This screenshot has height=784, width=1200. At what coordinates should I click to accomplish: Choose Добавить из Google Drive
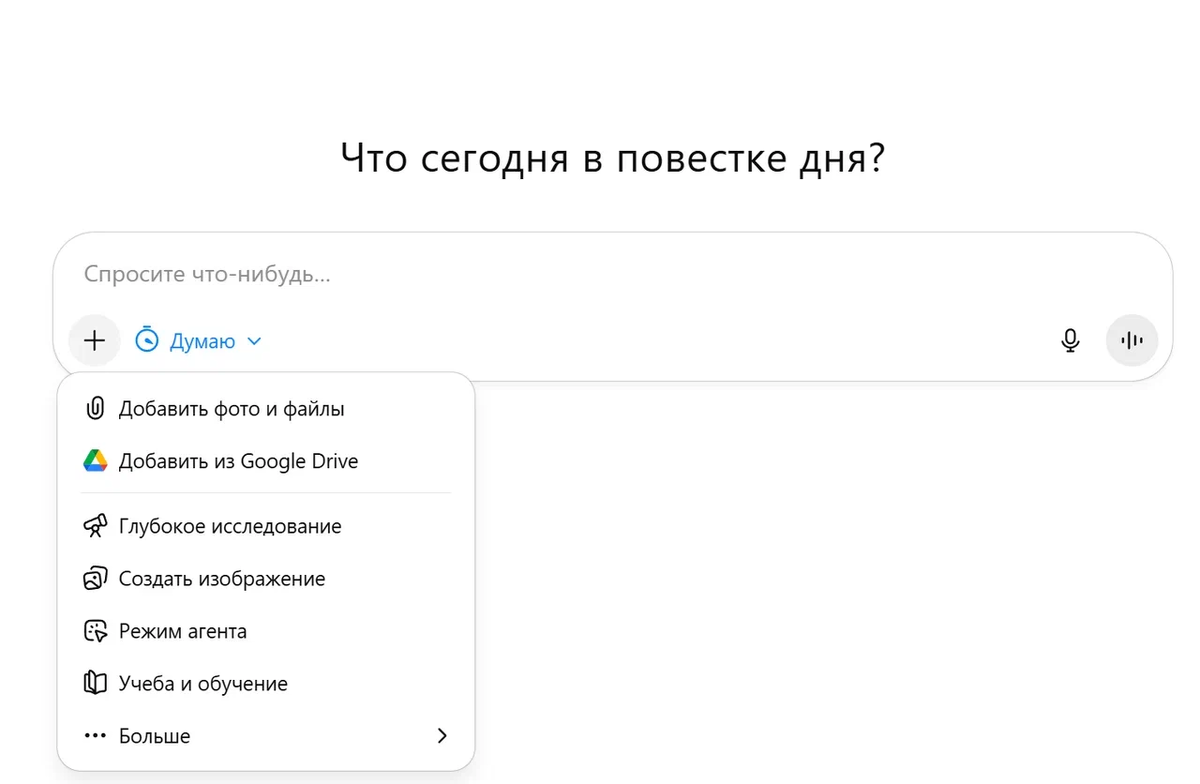238,461
